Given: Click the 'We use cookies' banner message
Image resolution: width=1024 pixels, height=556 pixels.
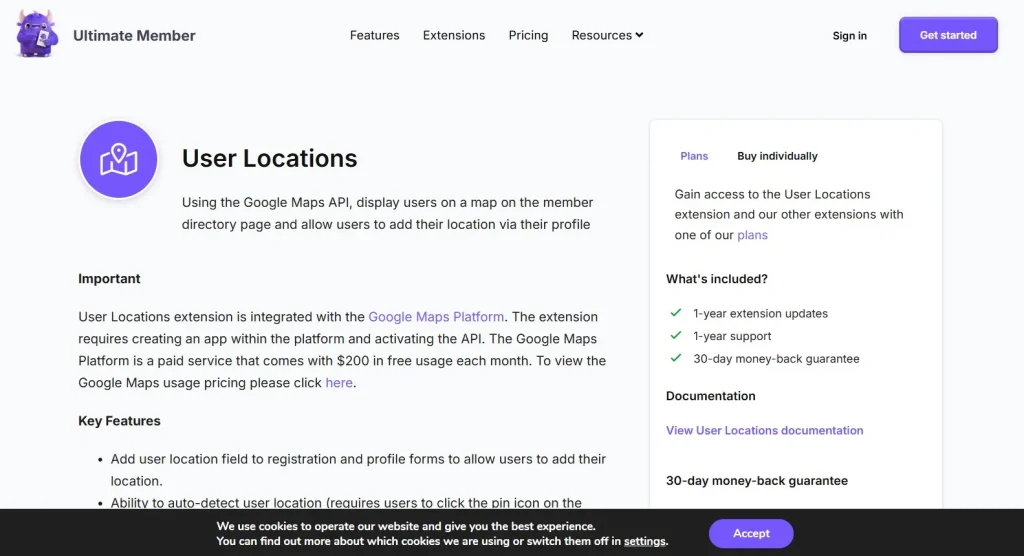Looking at the screenshot, I should [442, 534].
